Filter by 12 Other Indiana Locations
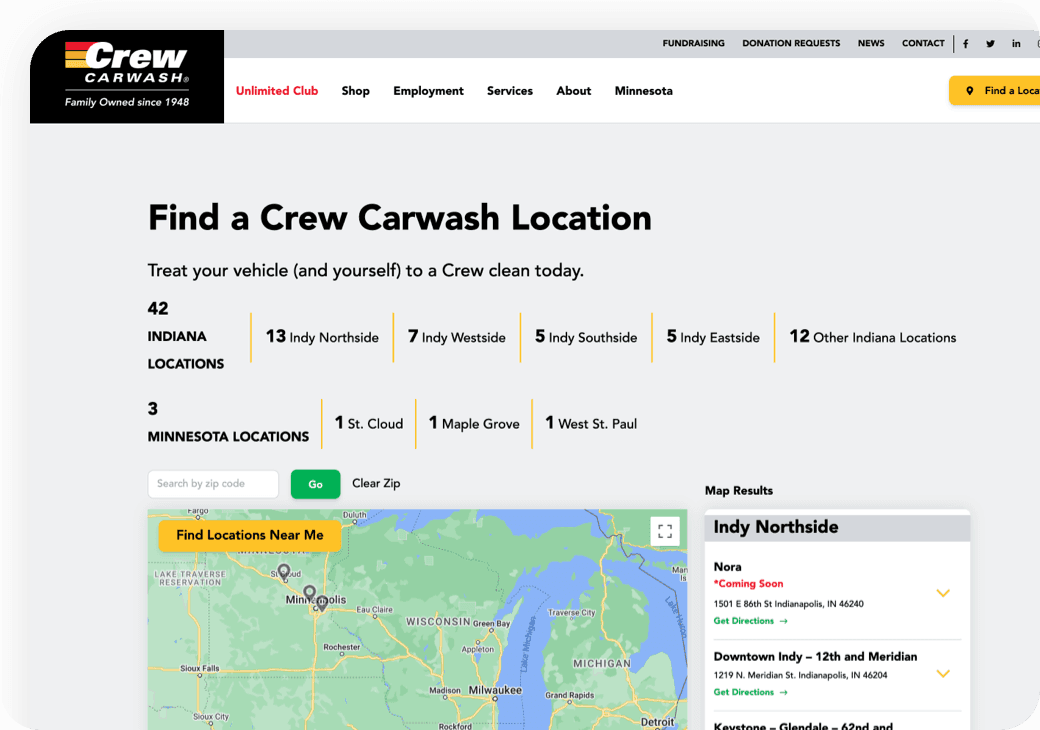Image resolution: width=1040 pixels, height=730 pixels. [873, 337]
